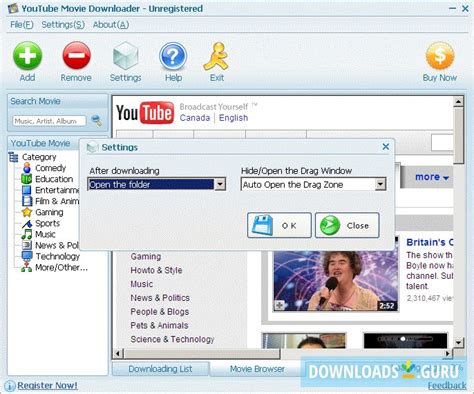Select the Music note icon in tree
474x394 pixels.
tap(27, 234)
